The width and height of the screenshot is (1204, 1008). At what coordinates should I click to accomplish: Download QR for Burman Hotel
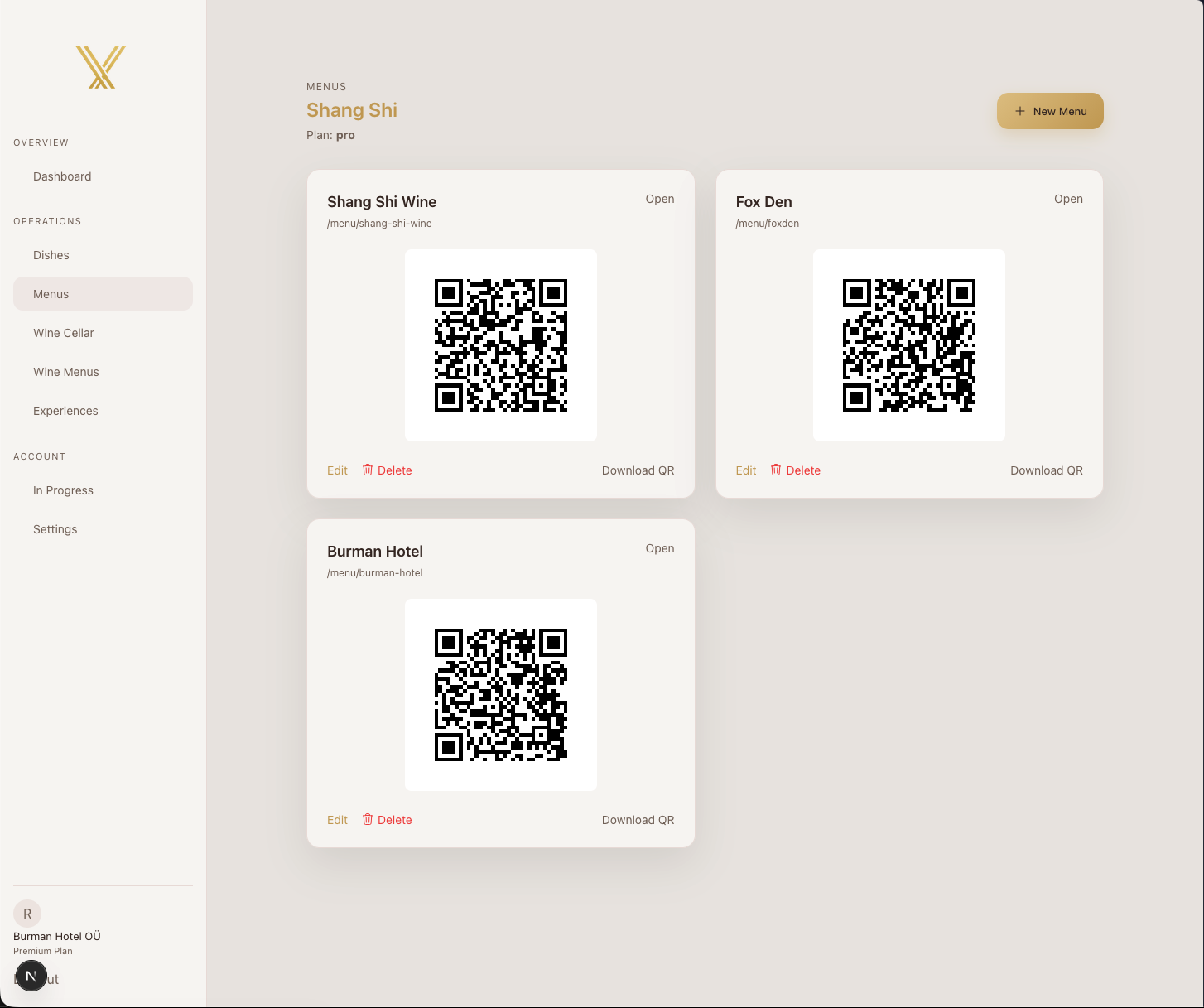(638, 820)
